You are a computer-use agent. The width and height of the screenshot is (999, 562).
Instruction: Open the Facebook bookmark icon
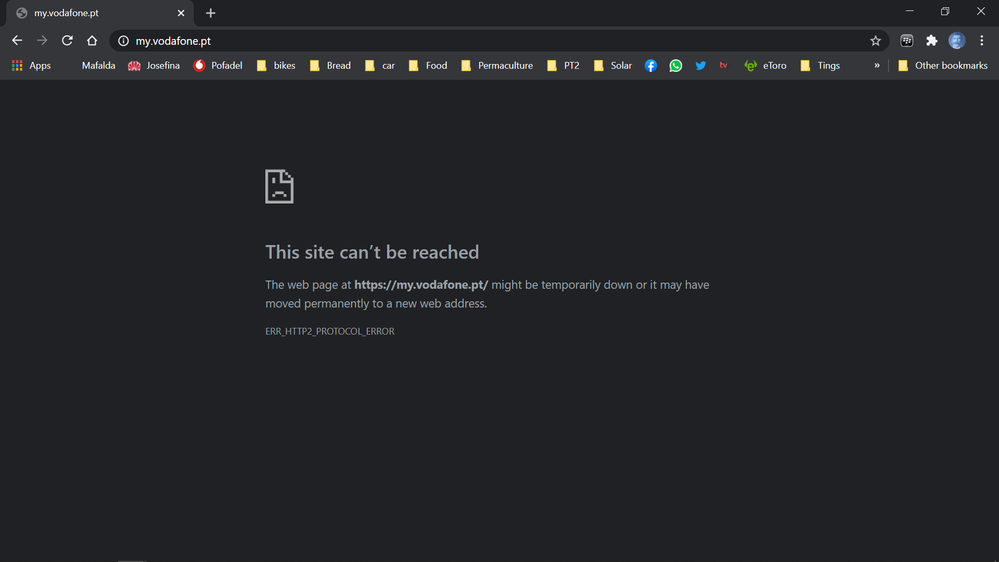[x=651, y=66]
